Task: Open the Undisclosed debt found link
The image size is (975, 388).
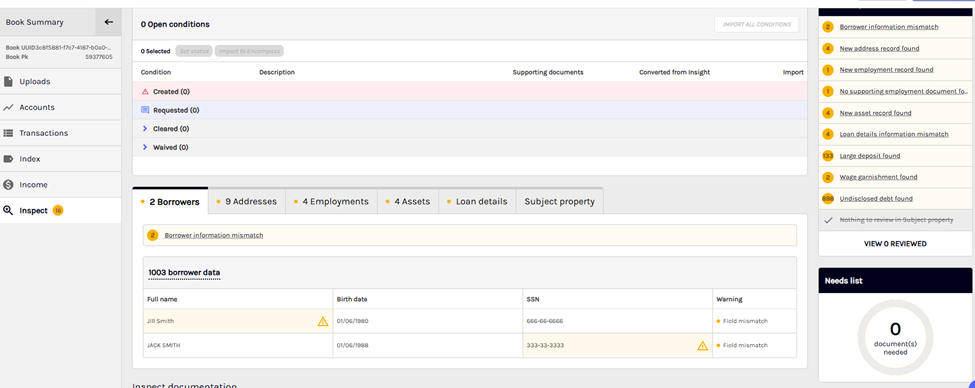Action: [876, 199]
